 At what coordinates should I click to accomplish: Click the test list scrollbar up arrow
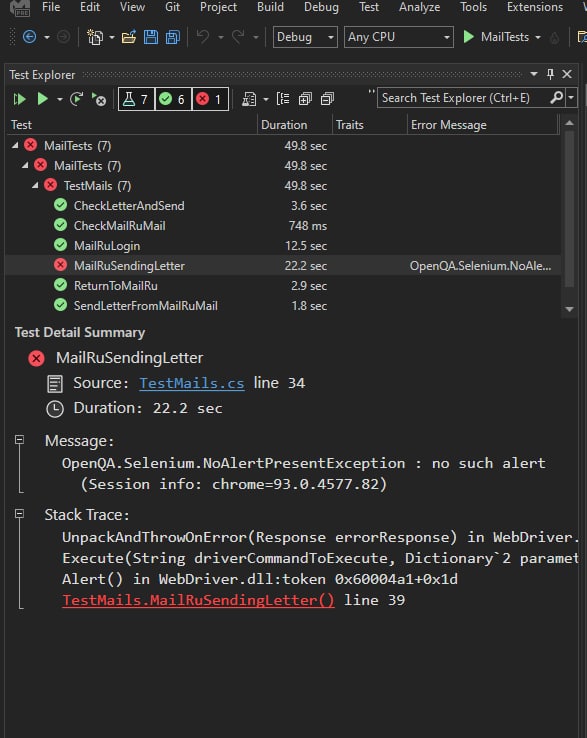tap(569, 123)
